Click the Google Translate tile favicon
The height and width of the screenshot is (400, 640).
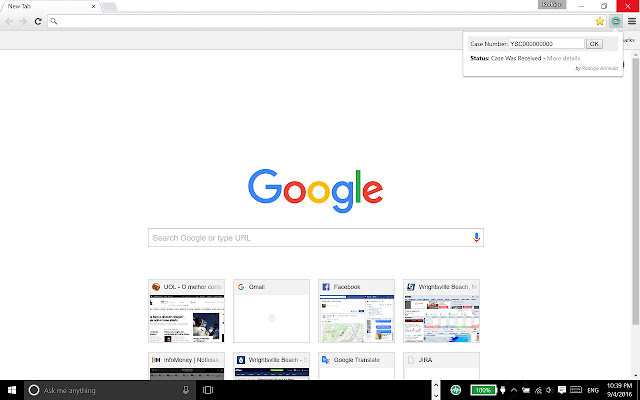pyautogui.click(x=326, y=360)
